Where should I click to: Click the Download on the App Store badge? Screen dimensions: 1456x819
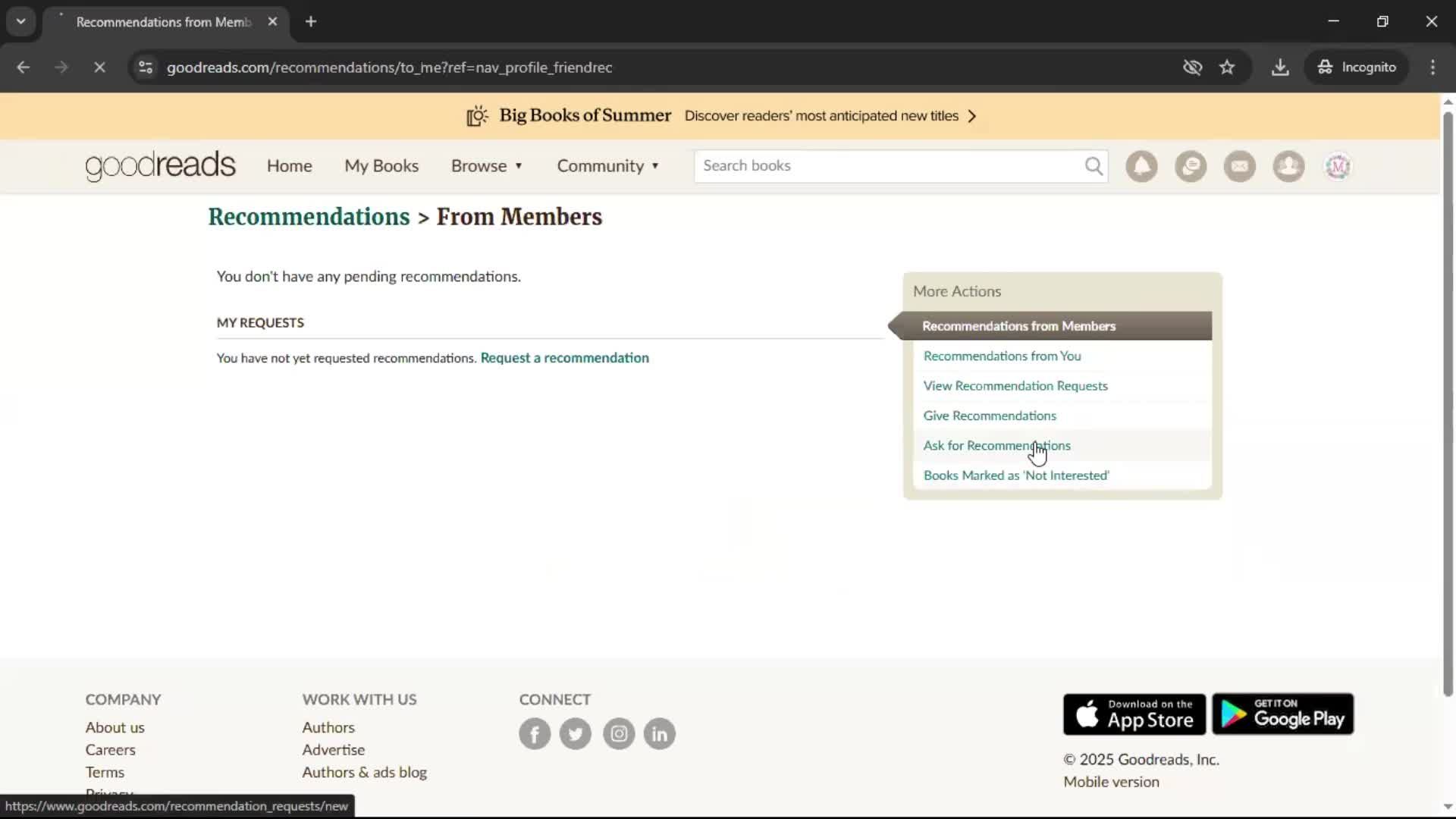pos(1134,714)
